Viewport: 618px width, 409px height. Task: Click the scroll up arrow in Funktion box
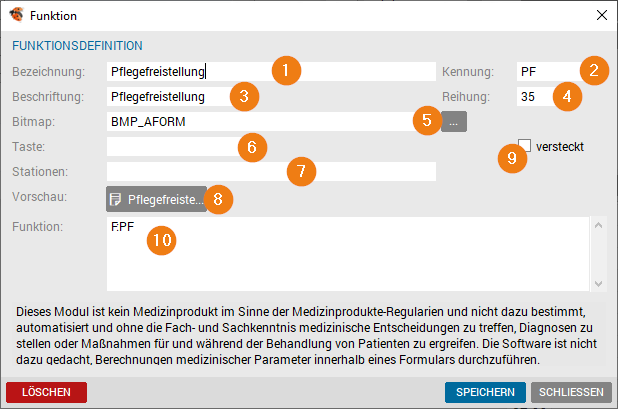click(598, 225)
